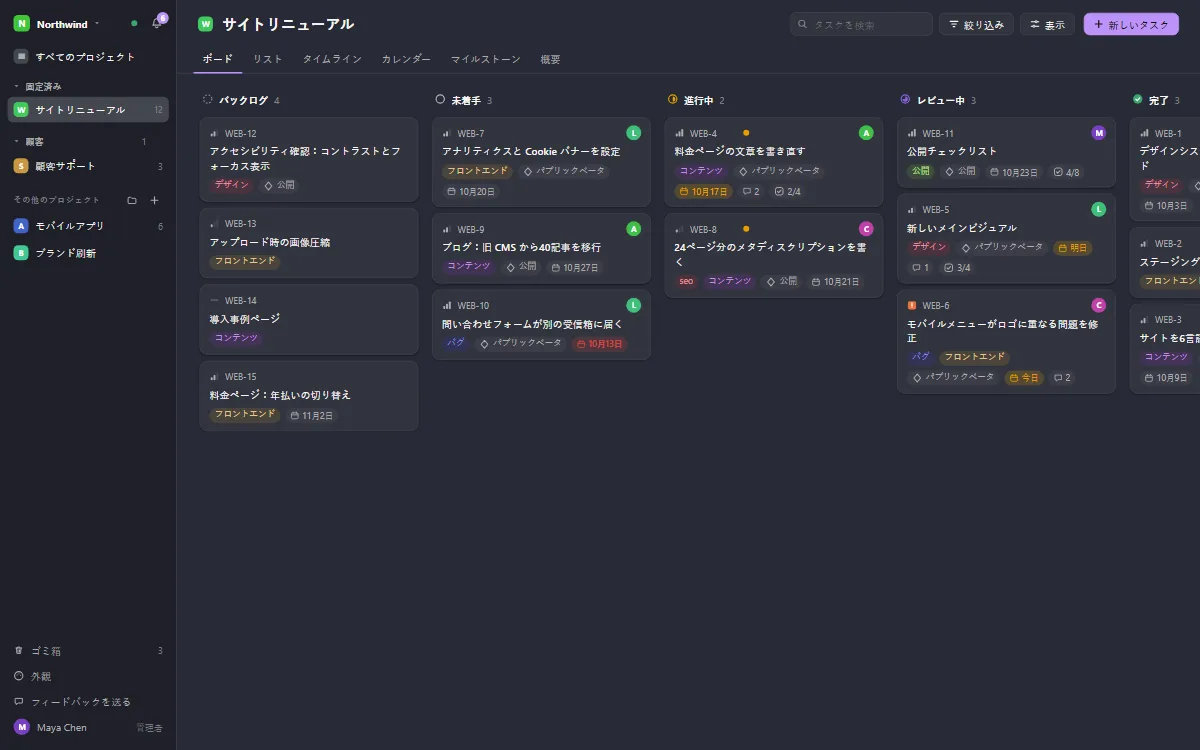Image resolution: width=1200 pixels, height=750 pixels.
Task: Click the 未着手 column status icon
Action: tap(440, 100)
